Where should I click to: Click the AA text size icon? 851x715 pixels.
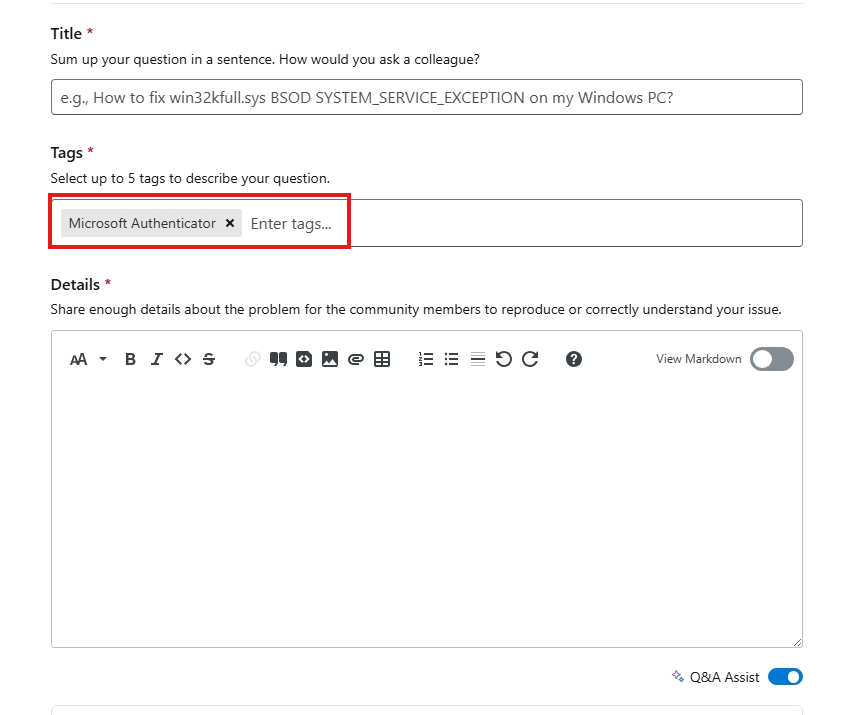pyautogui.click(x=79, y=359)
